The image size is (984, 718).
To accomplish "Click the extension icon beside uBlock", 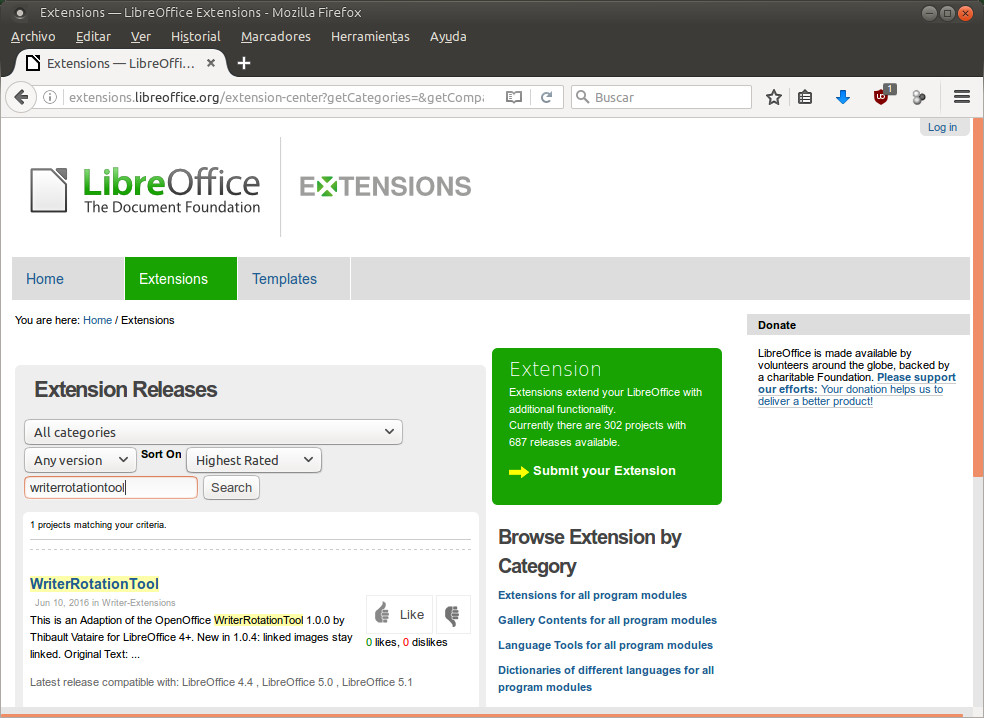I will click(919, 97).
